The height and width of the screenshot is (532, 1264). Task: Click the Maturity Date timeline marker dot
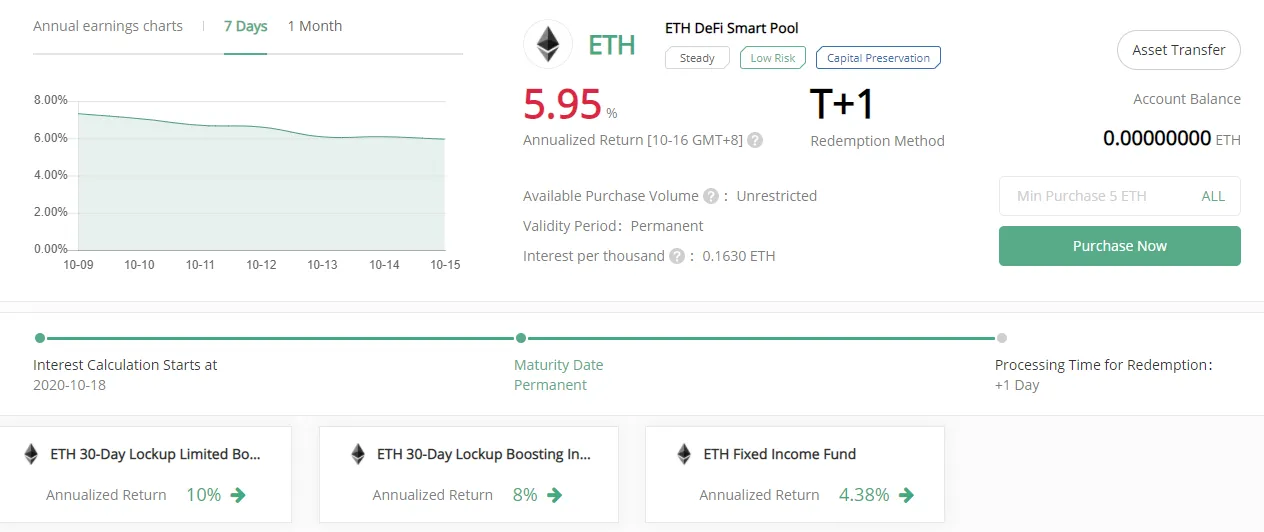click(520, 338)
